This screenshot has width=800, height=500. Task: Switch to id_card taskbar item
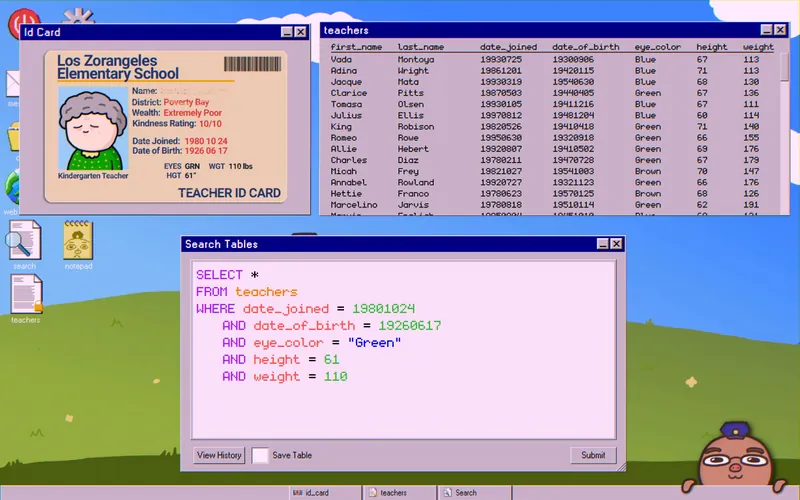324,492
